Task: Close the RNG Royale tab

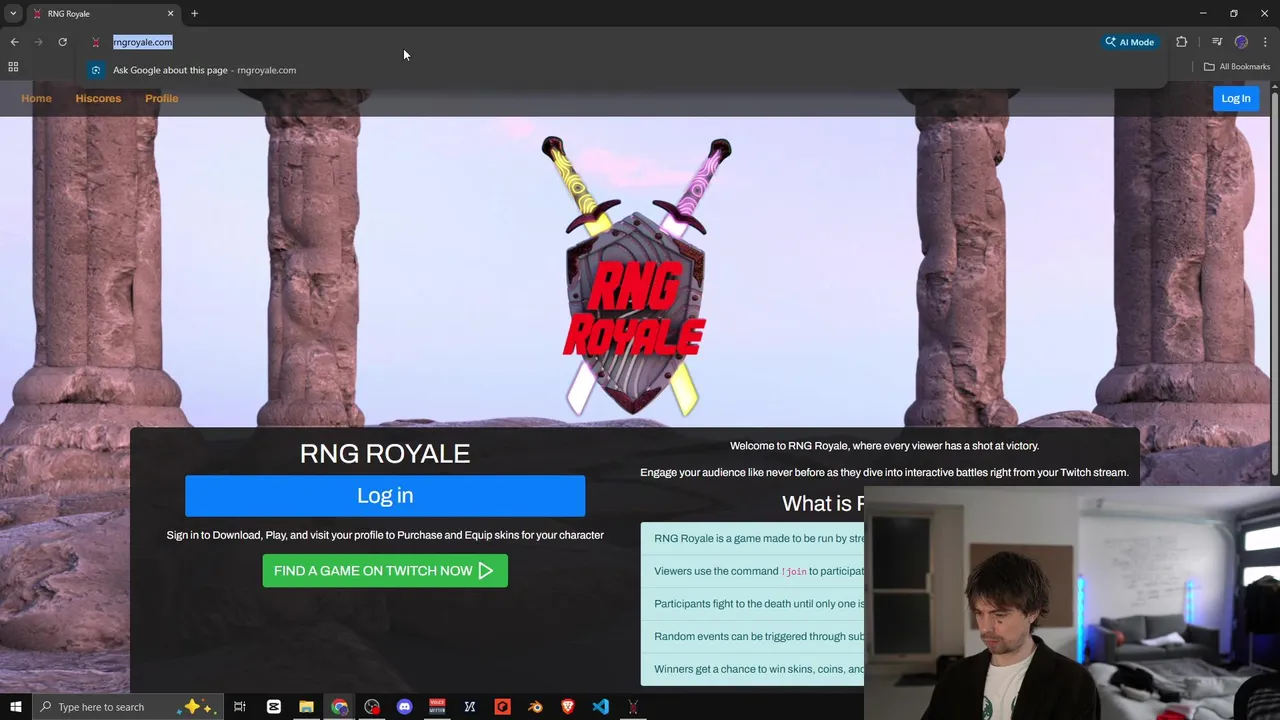Action: [170, 13]
